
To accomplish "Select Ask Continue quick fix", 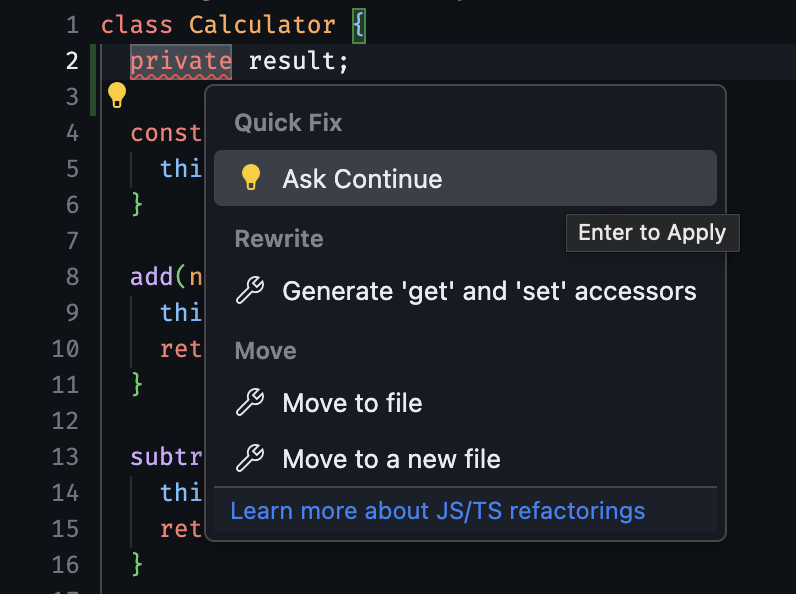I will coord(362,179).
